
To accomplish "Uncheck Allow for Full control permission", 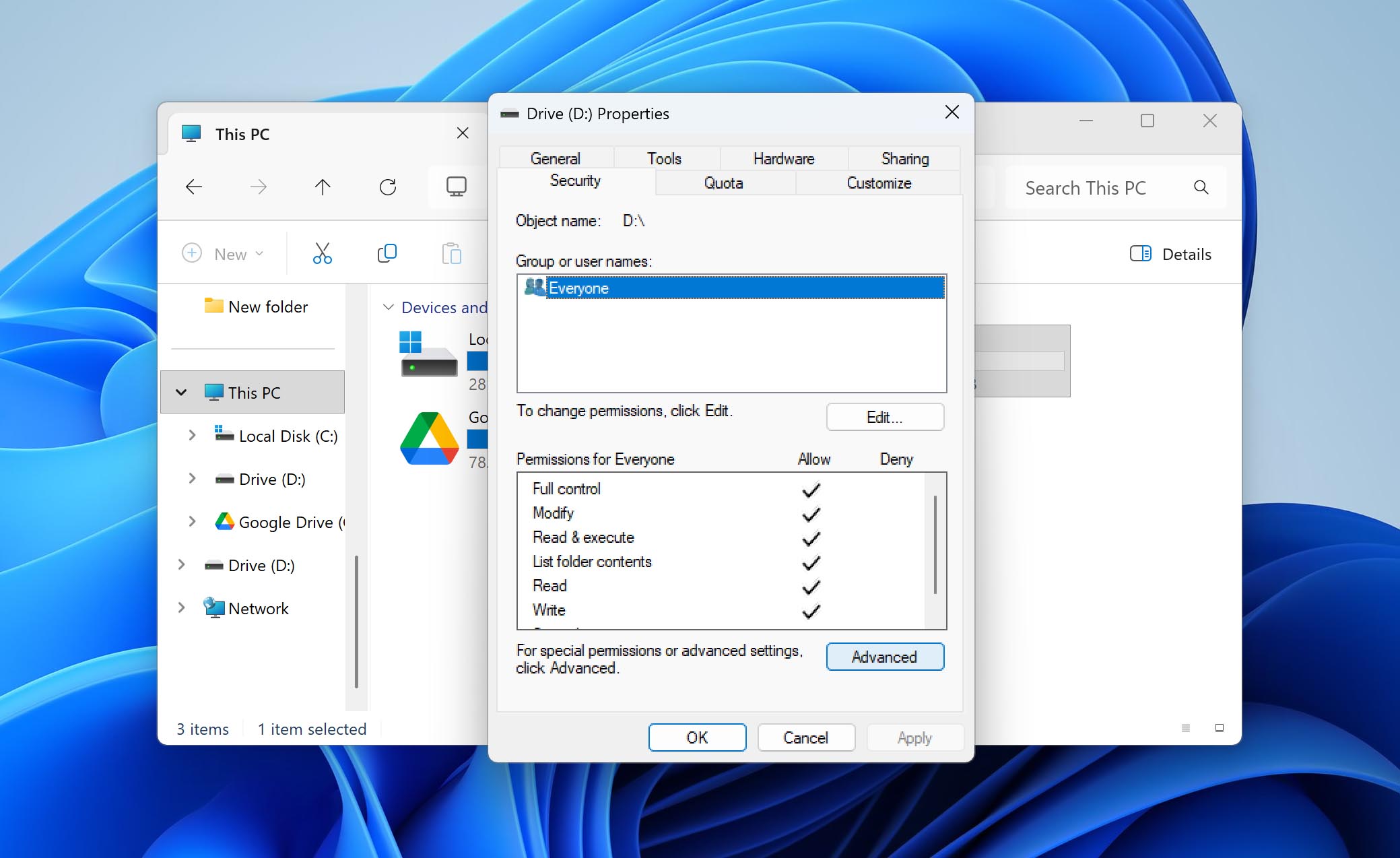I will point(811,489).
